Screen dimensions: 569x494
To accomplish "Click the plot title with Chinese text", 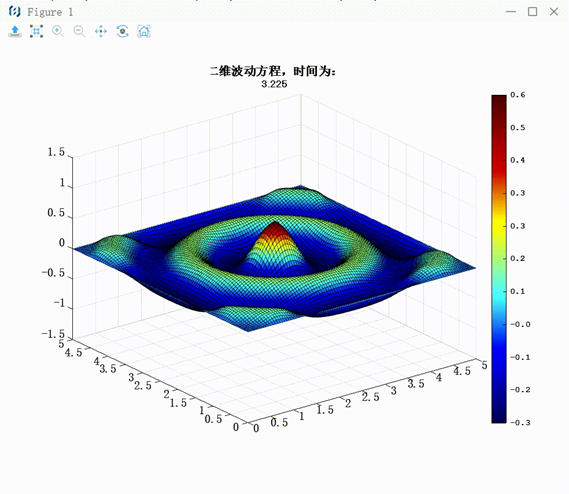I will point(273,71).
